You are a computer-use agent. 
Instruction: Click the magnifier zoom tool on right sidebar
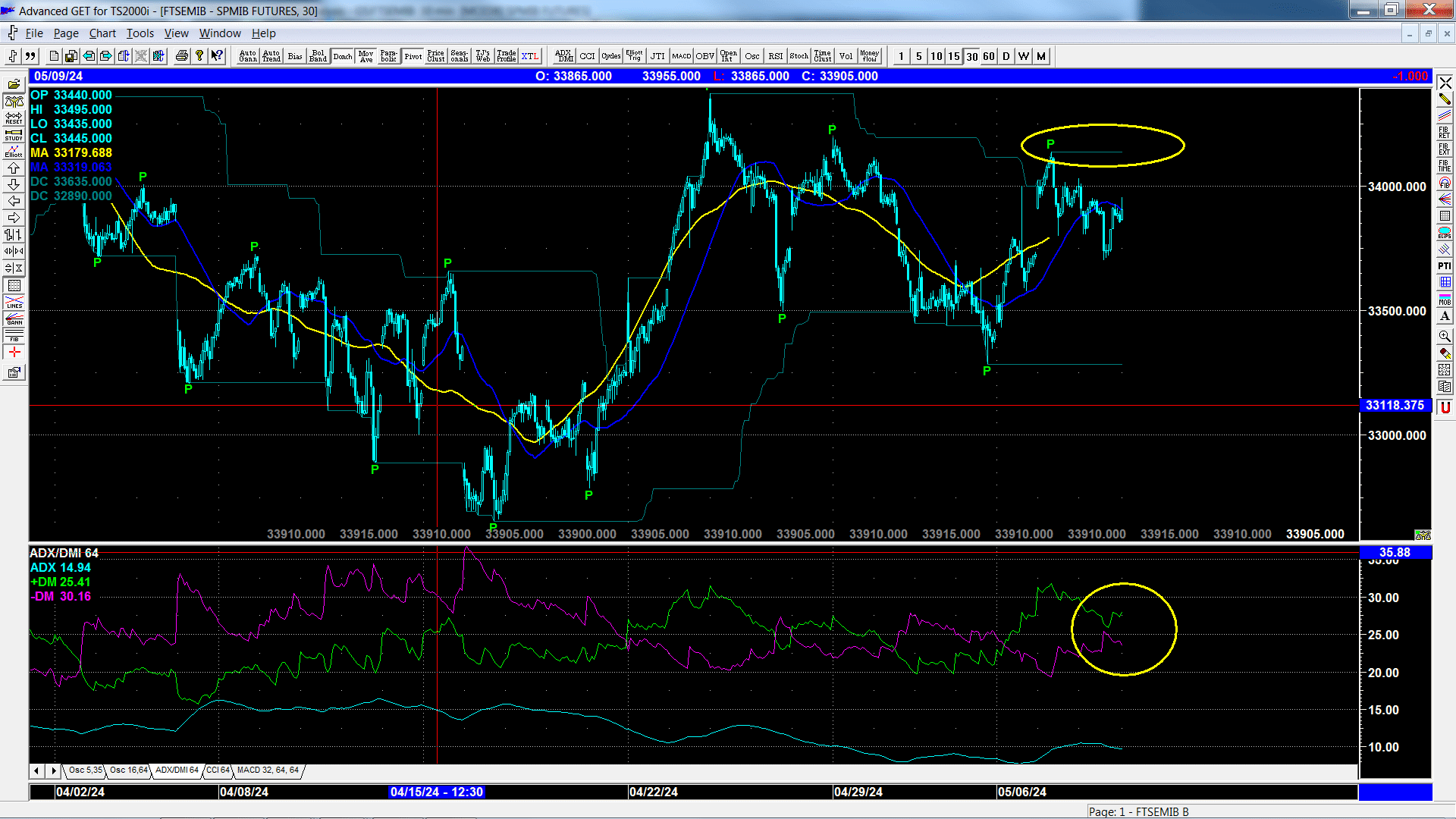pyautogui.click(x=1444, y=336)
